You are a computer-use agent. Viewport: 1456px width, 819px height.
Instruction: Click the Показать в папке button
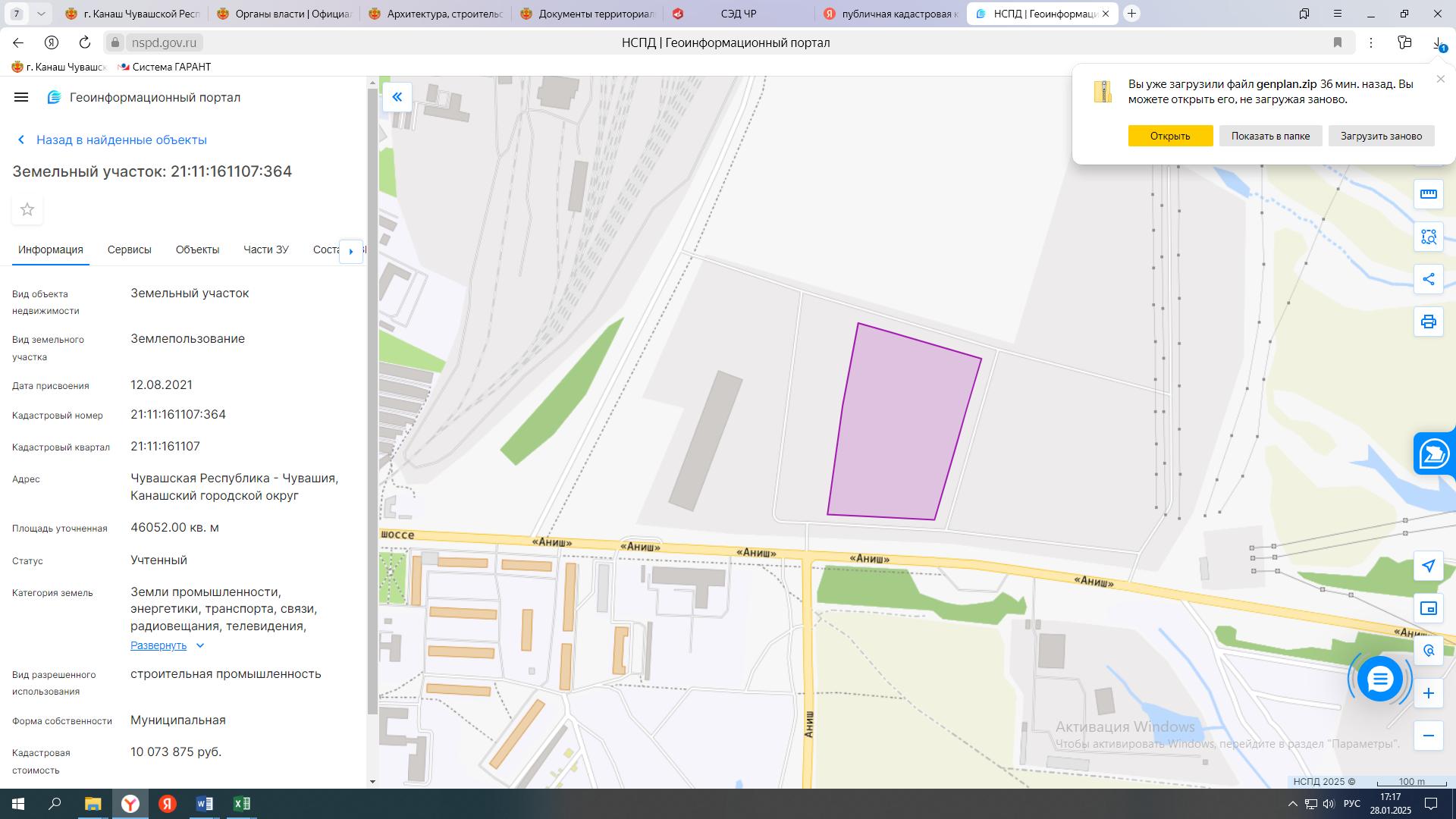(x=1270, y=136)
